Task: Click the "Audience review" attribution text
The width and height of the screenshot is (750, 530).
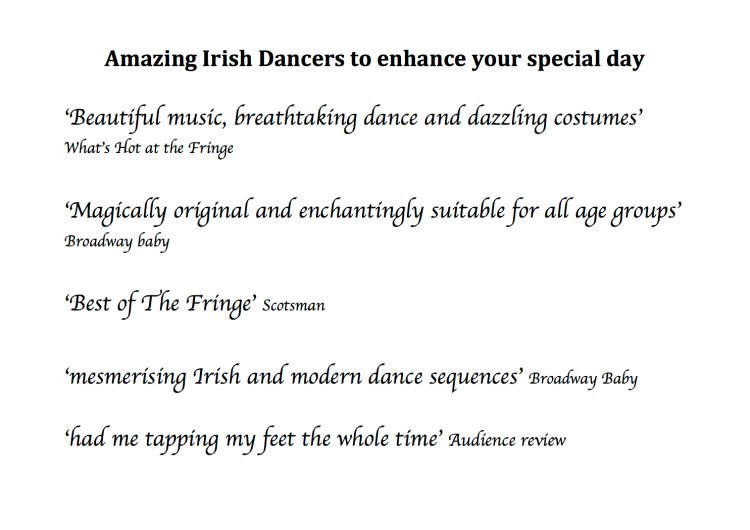Action: (507, 440)
